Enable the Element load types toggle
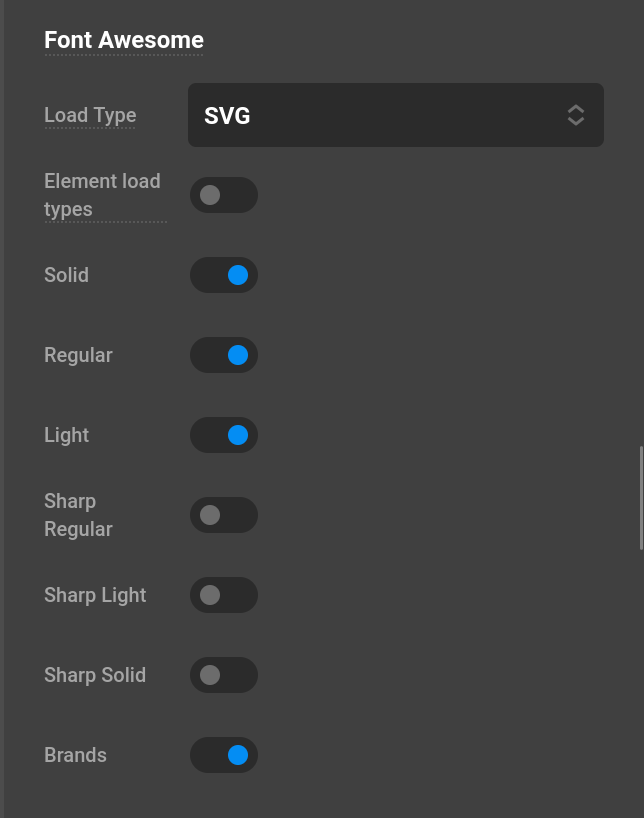 224,195
